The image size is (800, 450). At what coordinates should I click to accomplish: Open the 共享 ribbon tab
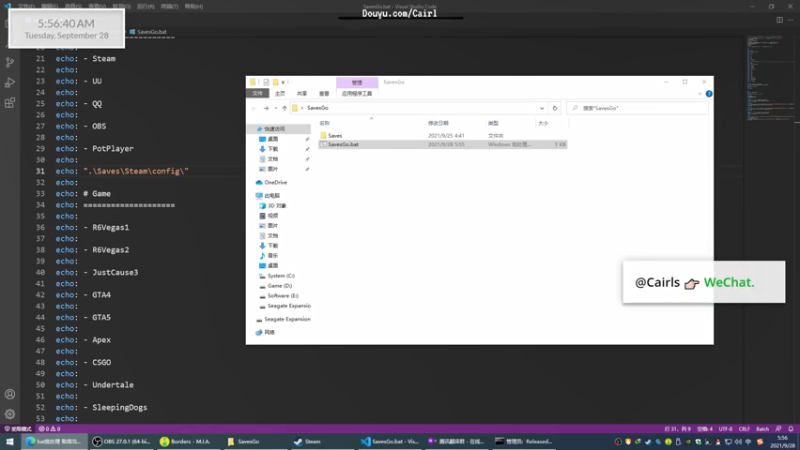[302, 94]
